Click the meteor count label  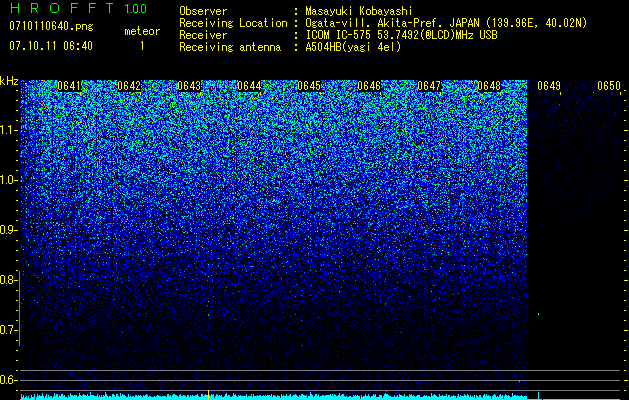pyautogui.click(x=142, y=31)
